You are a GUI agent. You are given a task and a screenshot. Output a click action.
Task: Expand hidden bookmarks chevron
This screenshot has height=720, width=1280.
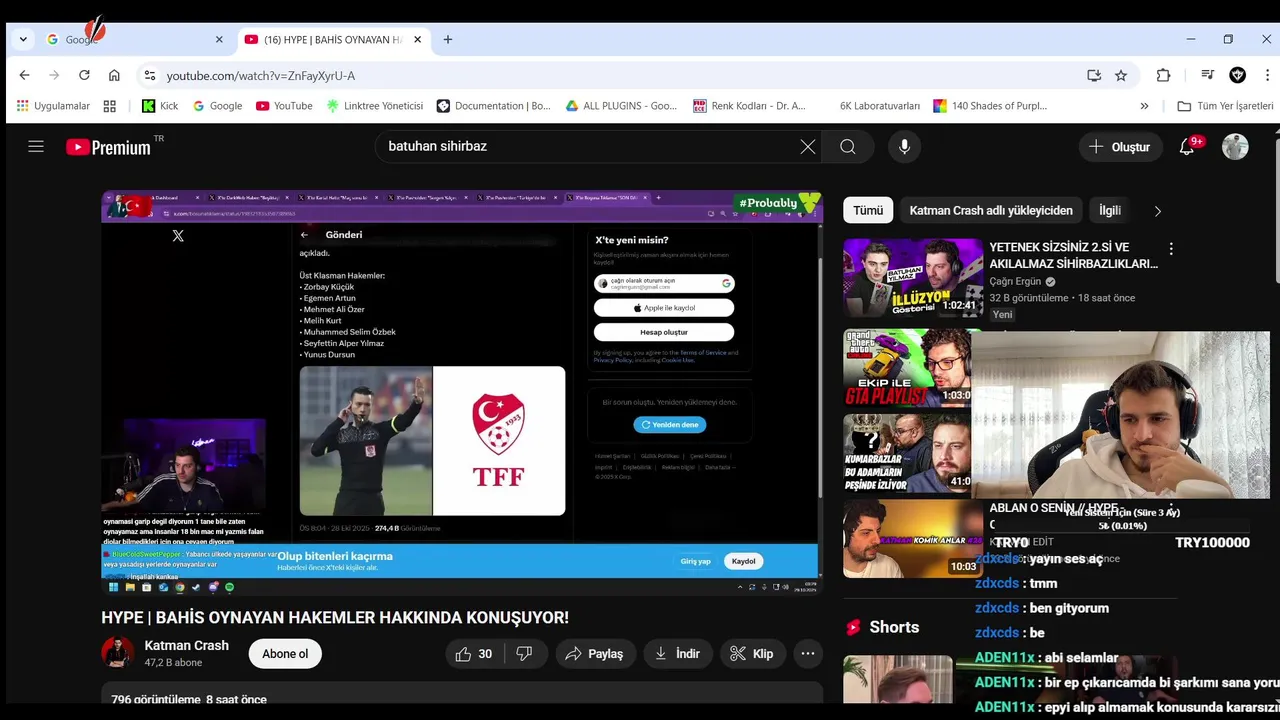1144,106
